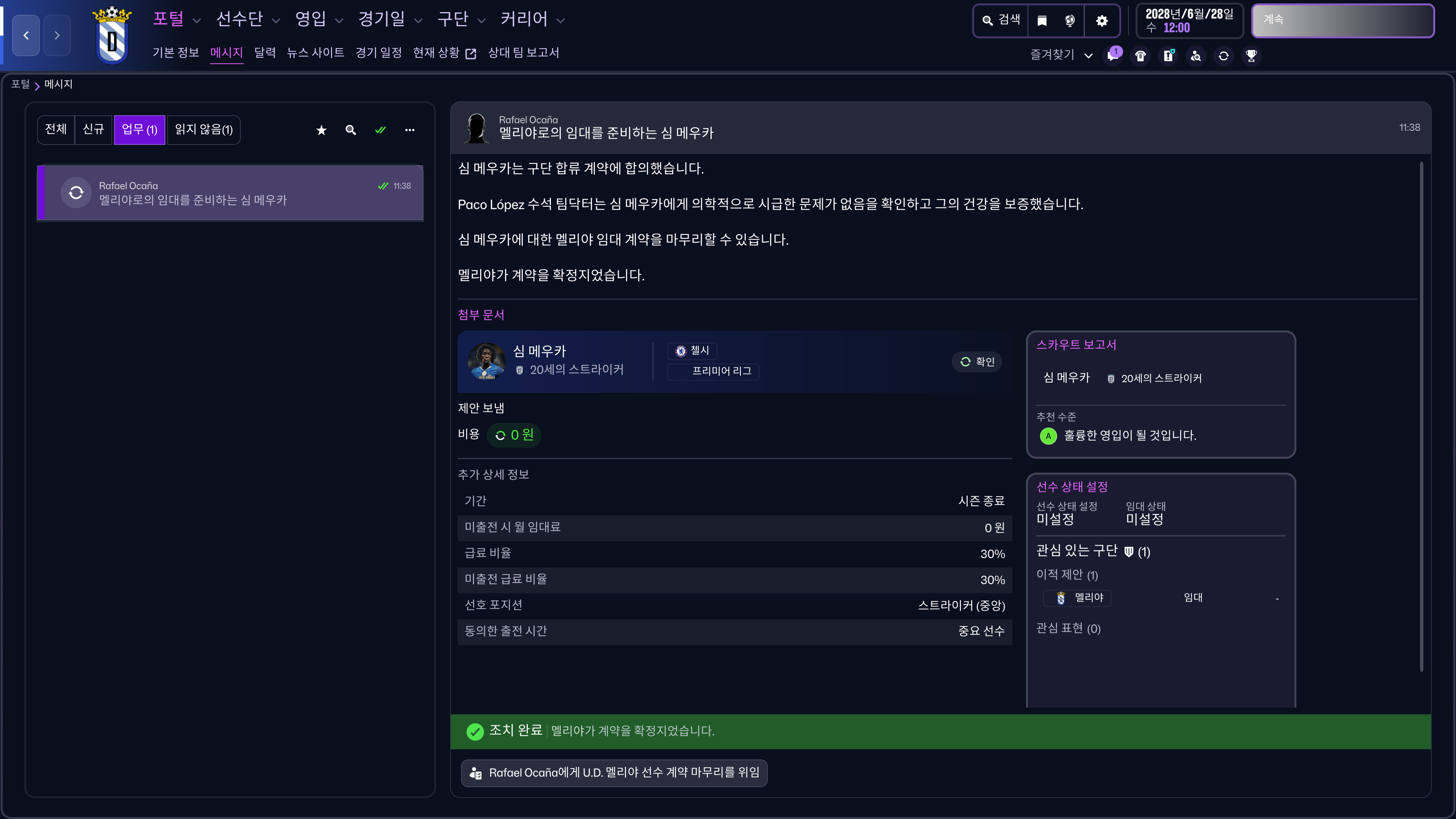Toggle the starred messages filter

point(321,130)
